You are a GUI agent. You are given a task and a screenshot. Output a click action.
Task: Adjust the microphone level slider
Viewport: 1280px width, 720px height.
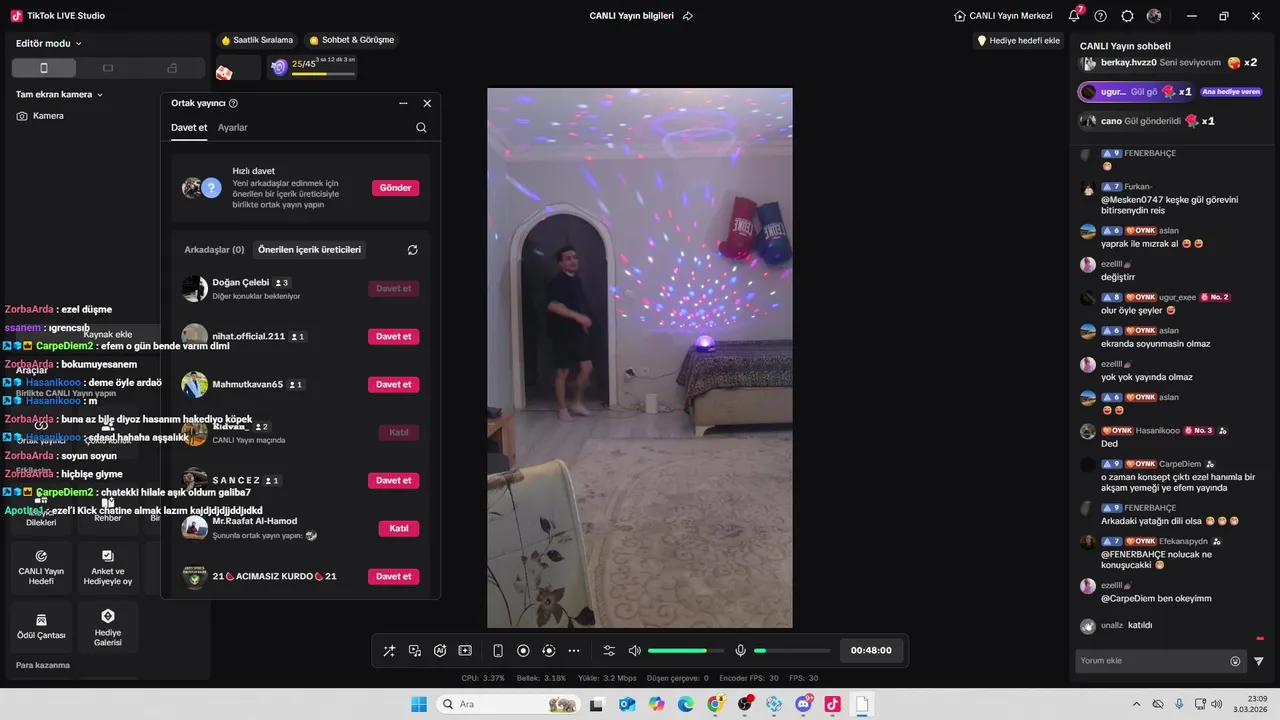tap(792, 651)
